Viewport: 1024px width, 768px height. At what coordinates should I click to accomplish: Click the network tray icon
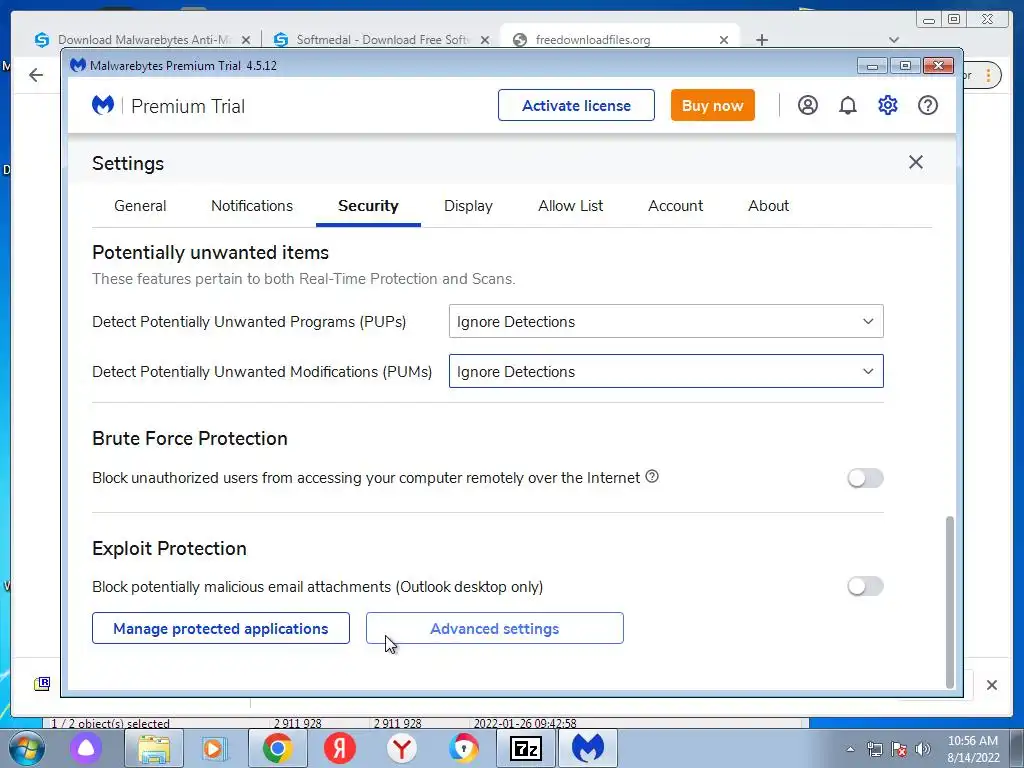(x=874, y=749)
